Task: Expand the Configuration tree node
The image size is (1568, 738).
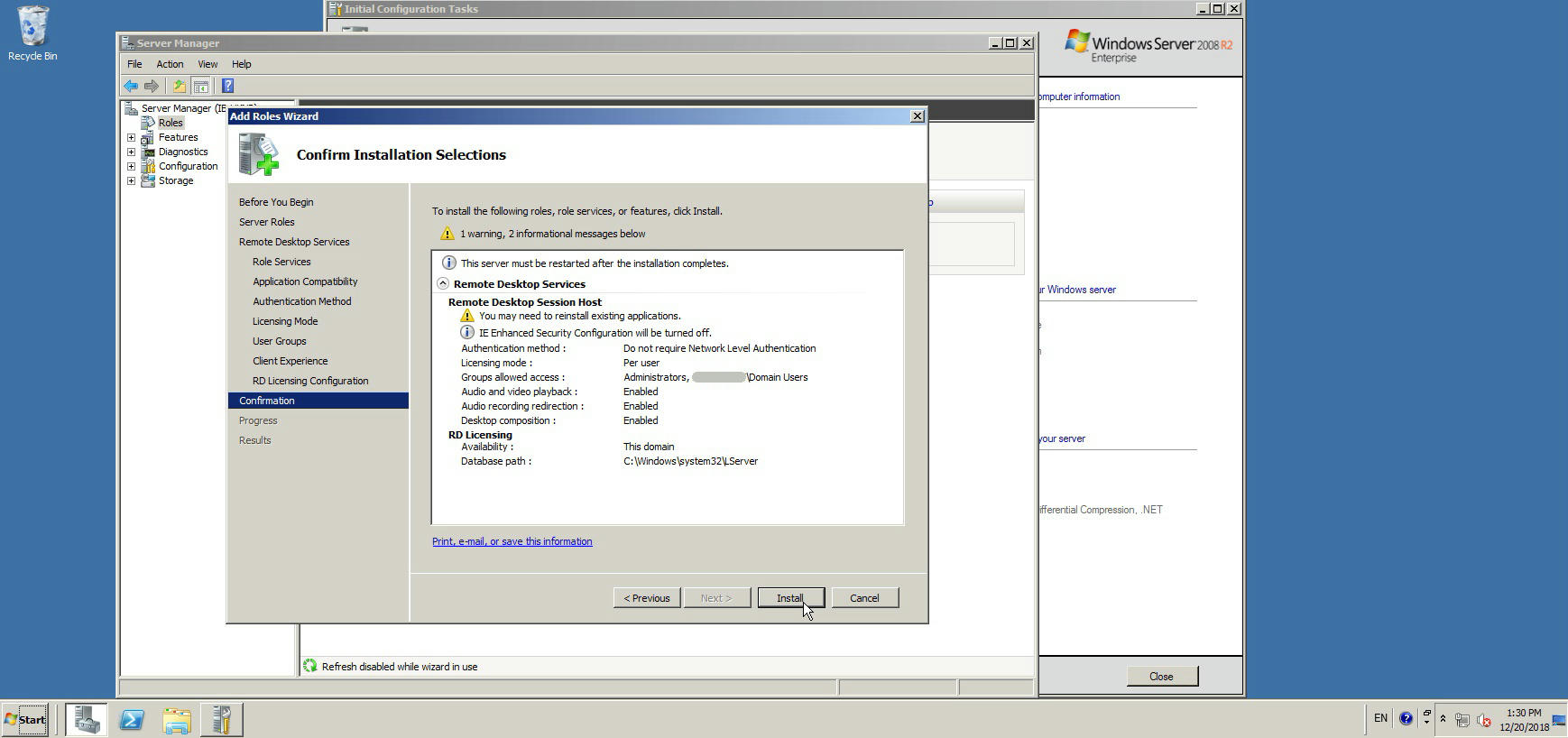Action: point(132,167)
